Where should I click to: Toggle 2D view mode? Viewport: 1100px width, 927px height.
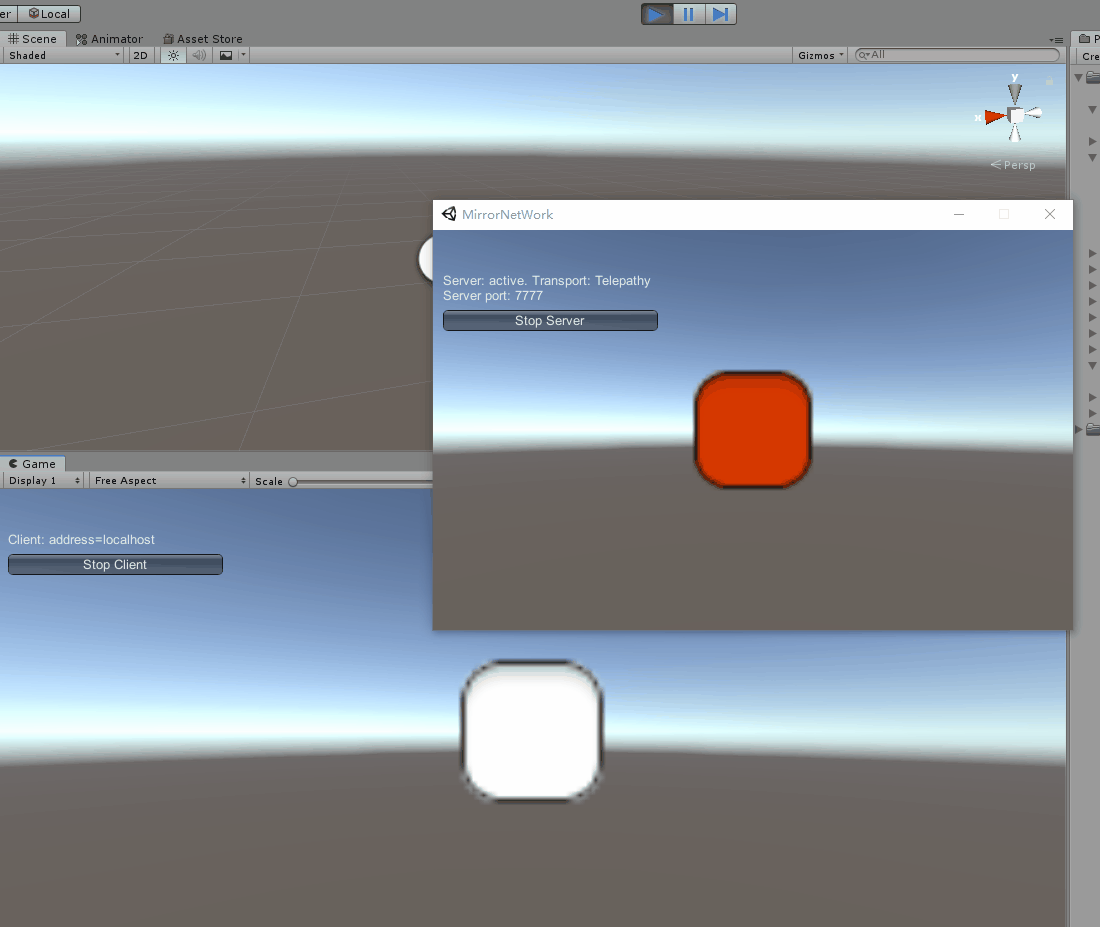point(140,55)
